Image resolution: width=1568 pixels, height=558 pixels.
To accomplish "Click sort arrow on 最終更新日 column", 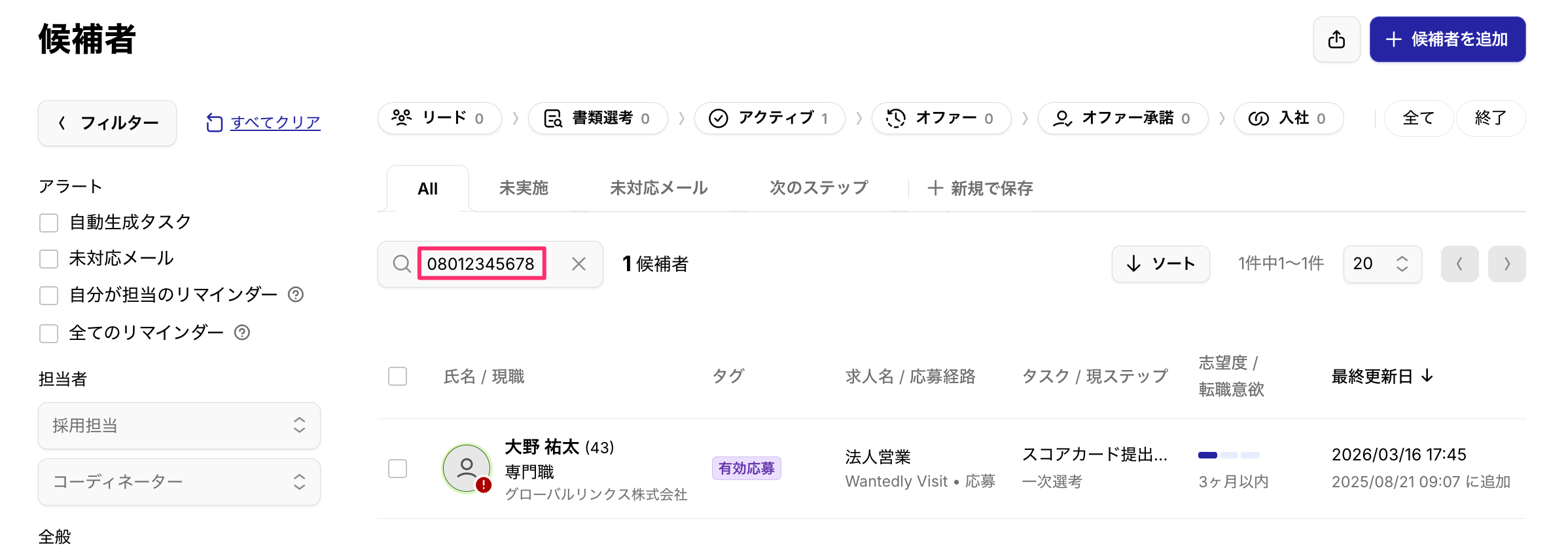I will (x=1427, y=376).
